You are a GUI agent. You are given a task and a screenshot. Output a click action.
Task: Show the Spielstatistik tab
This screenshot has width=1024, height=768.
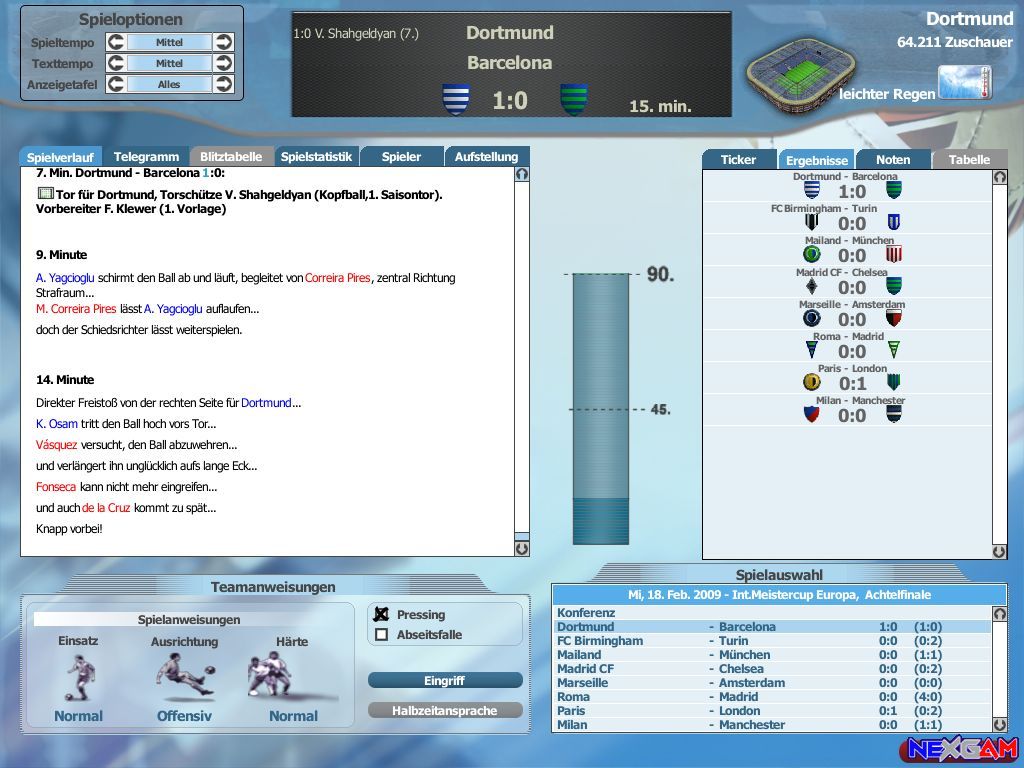click(x=316, y=157)
